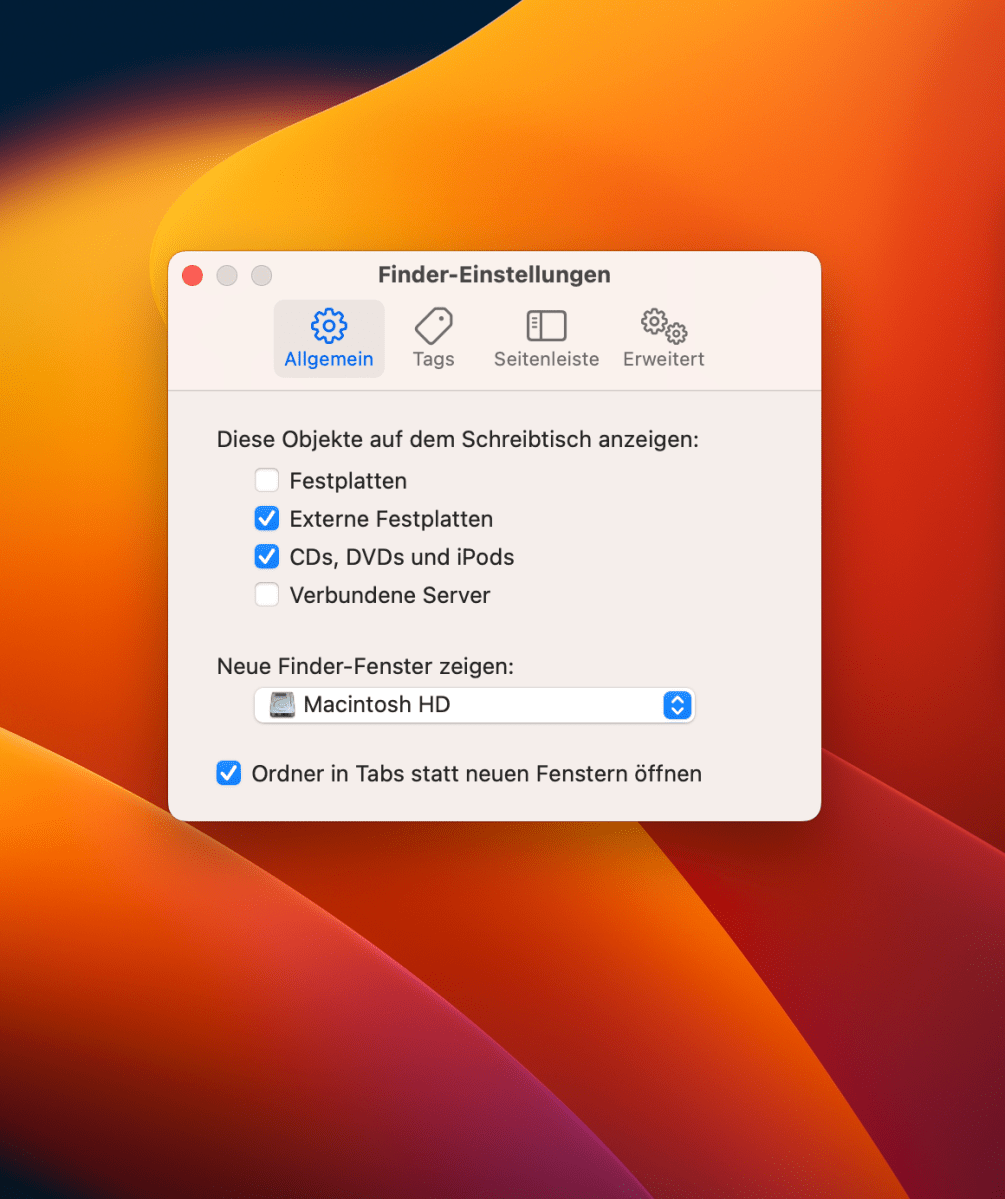This screenshot has width=1005, height=1199.
Task: Enable Verbundene Server checkbox
Action: [x=267, y=595]
